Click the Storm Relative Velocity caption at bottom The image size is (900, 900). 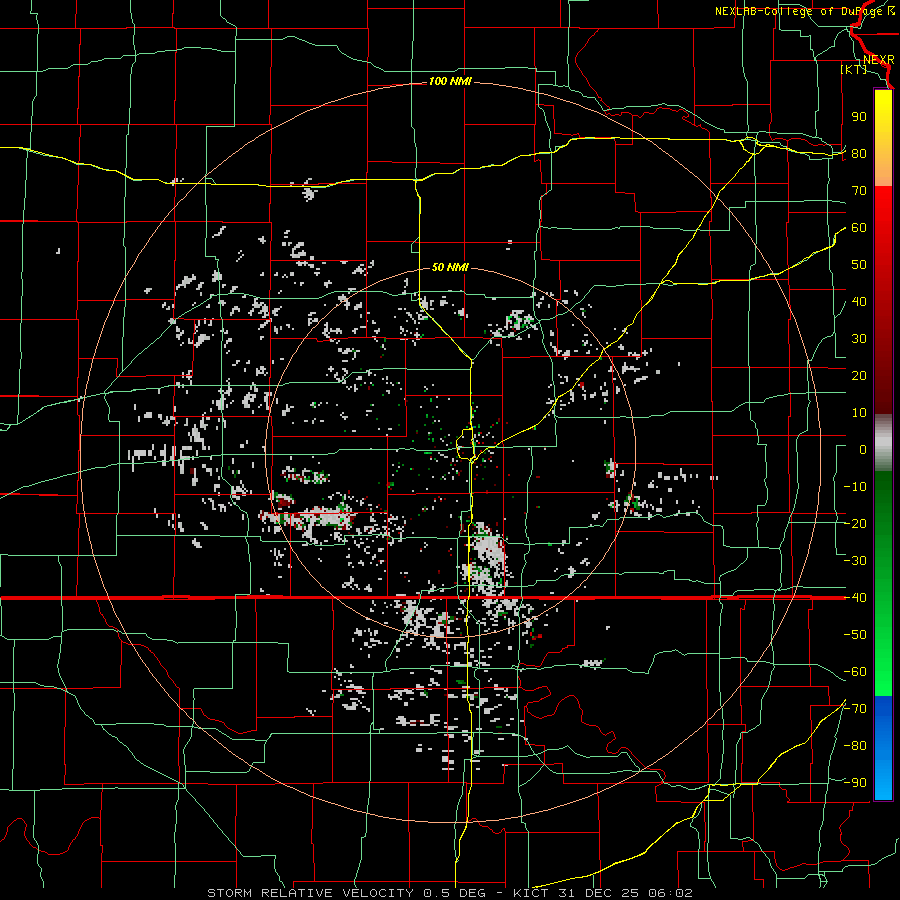pyautogui.click(x=450, y=893)
